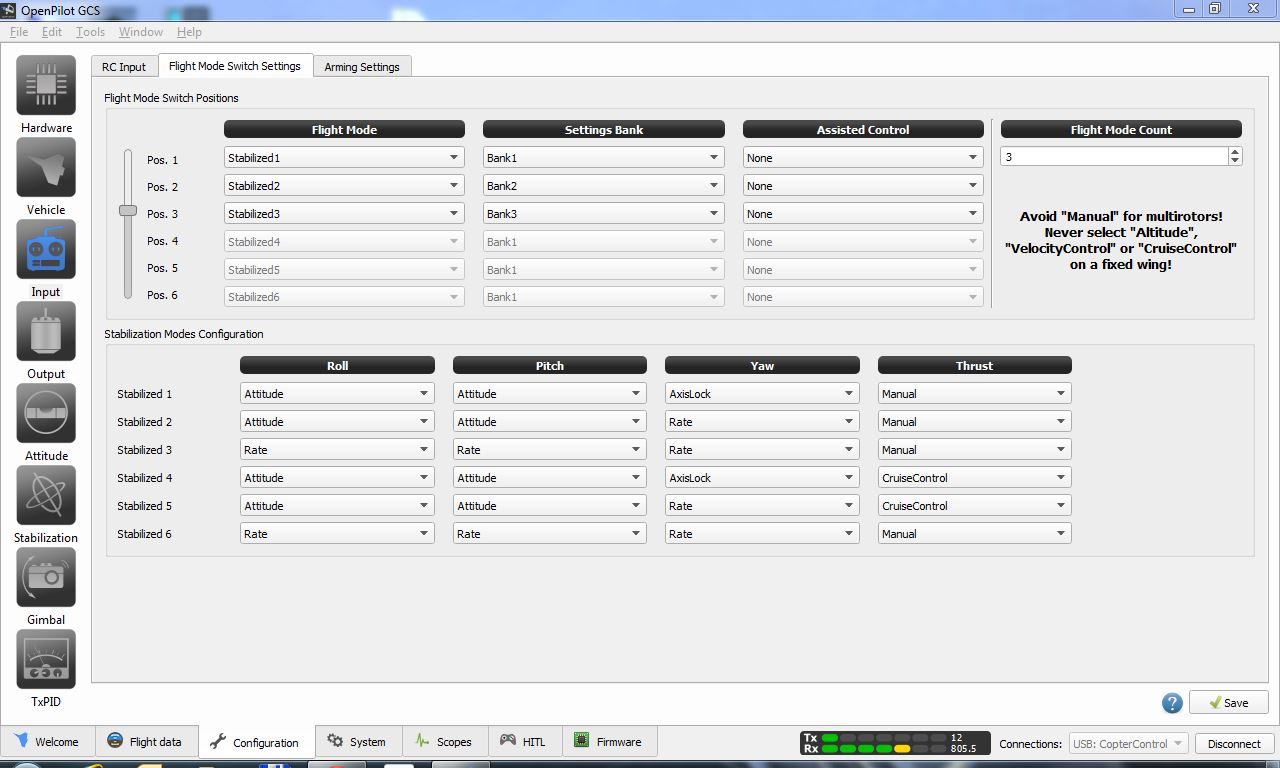Image resolution: width=1280 pixels, height=768 pixels.
Task: Open Stabilized 3 Roll Rate dropdown
Action: (337, 450)
